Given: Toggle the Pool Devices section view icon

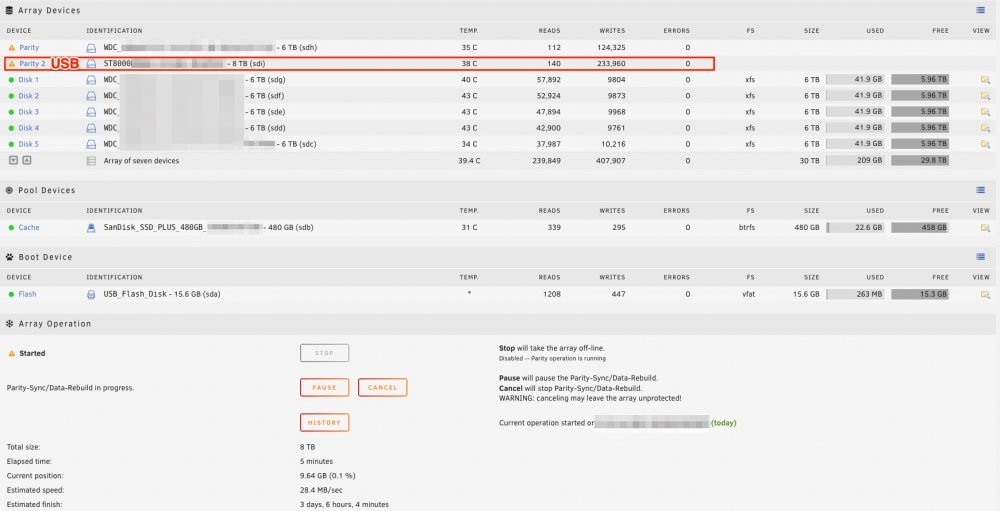Looking at the screenshot, I should [x=980, y=190].
